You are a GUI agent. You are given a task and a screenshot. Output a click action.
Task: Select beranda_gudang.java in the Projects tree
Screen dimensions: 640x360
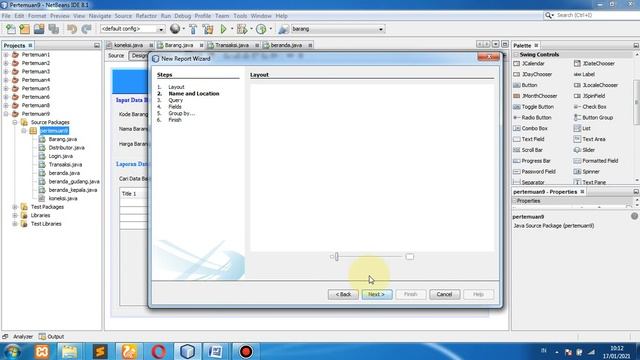[x=74, y=182]
